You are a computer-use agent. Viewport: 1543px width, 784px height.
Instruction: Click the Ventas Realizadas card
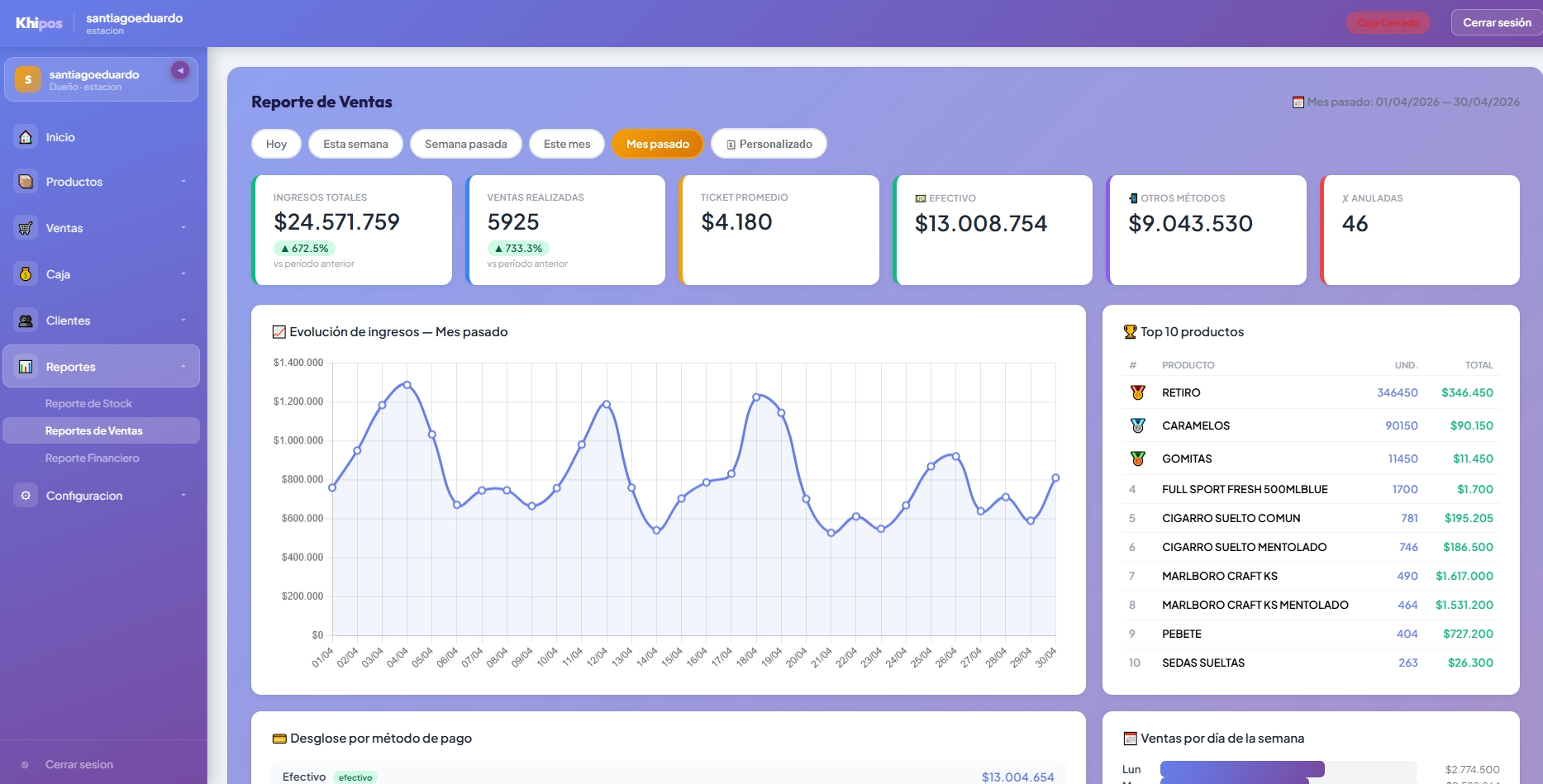tap(565, 230)
